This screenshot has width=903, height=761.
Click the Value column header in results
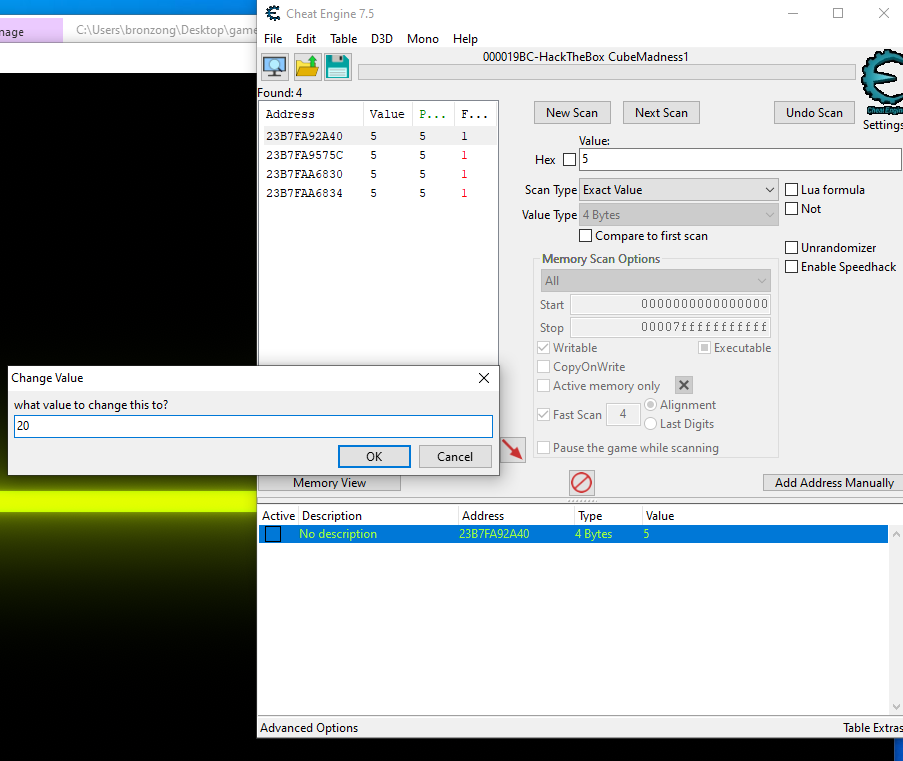click(x=388, y=114)
